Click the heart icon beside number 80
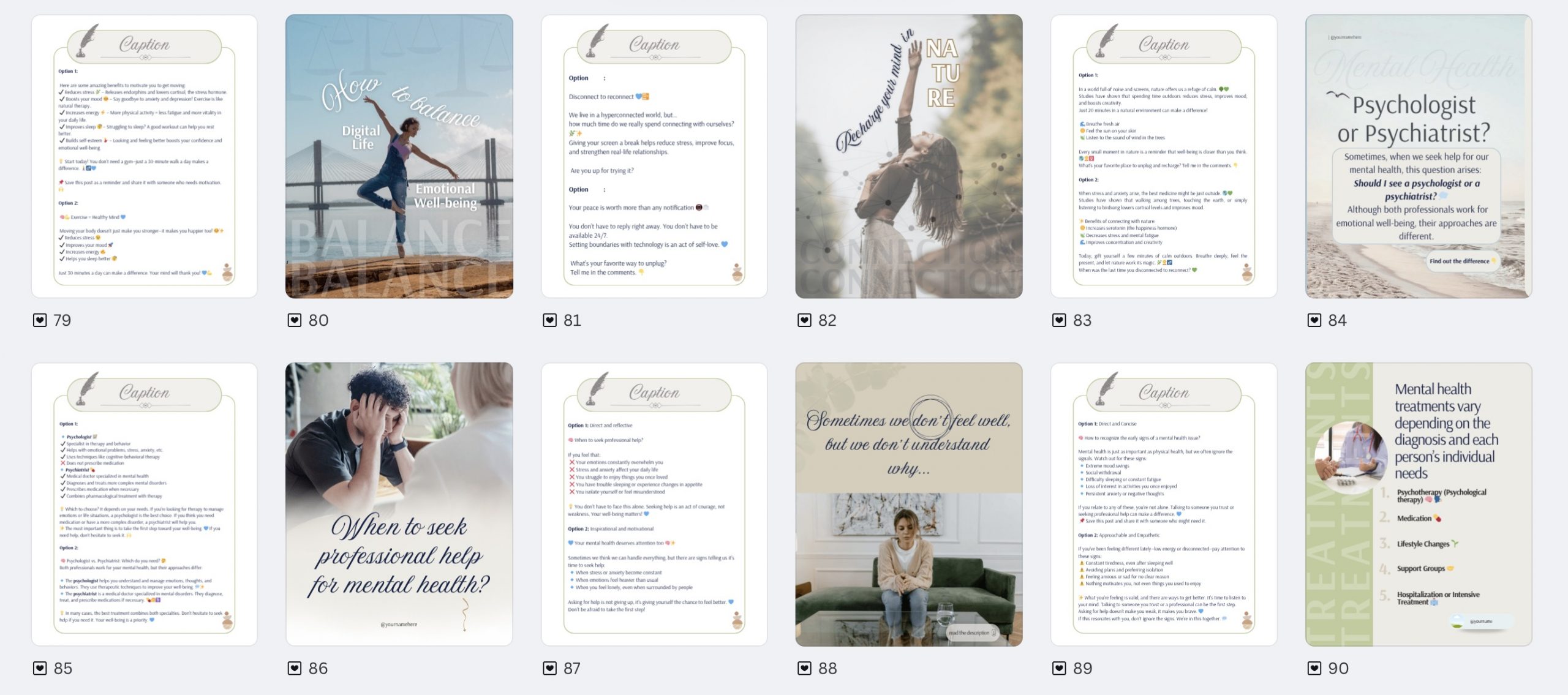The height and width of the screenshot is (695, 1568). tap(295, 320)
